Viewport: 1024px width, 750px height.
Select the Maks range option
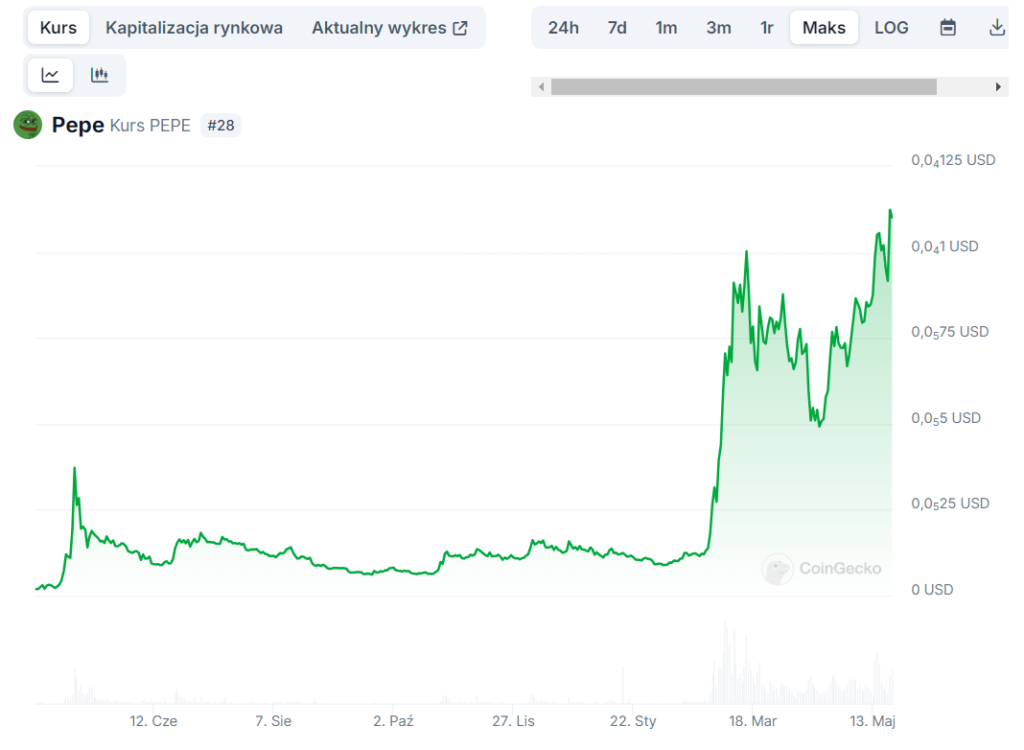pos(824,28)
